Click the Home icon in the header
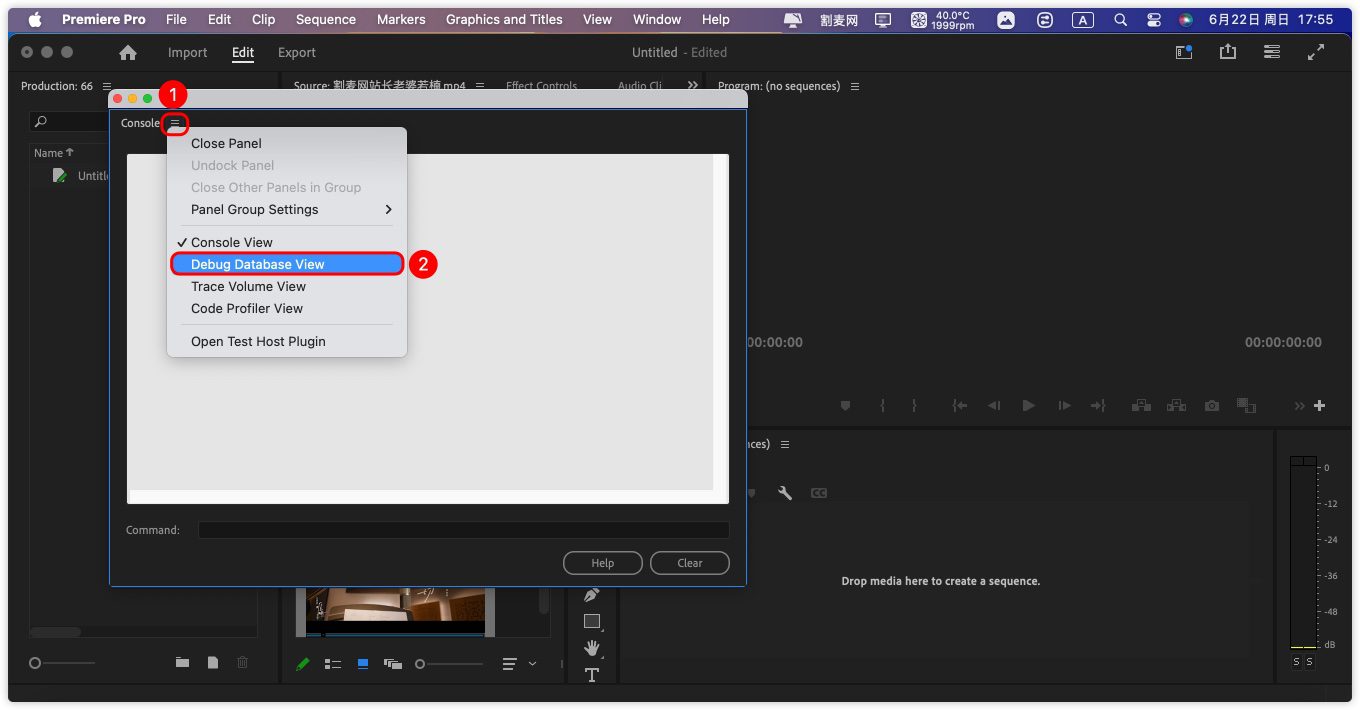1360x710 pixels. (x=128, y=53)
